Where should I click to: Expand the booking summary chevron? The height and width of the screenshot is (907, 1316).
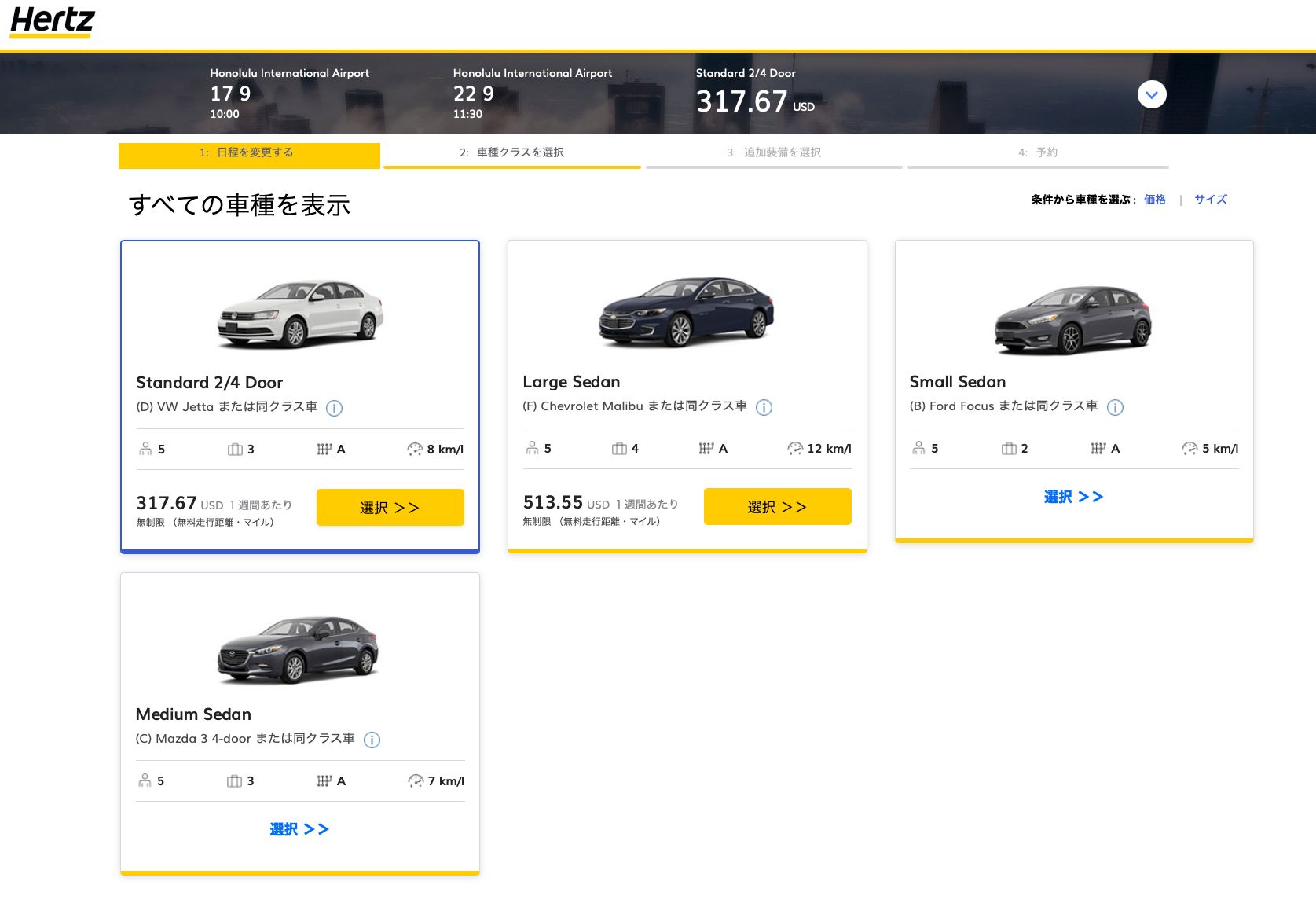pyautogui.click(x=1151, y=95)
